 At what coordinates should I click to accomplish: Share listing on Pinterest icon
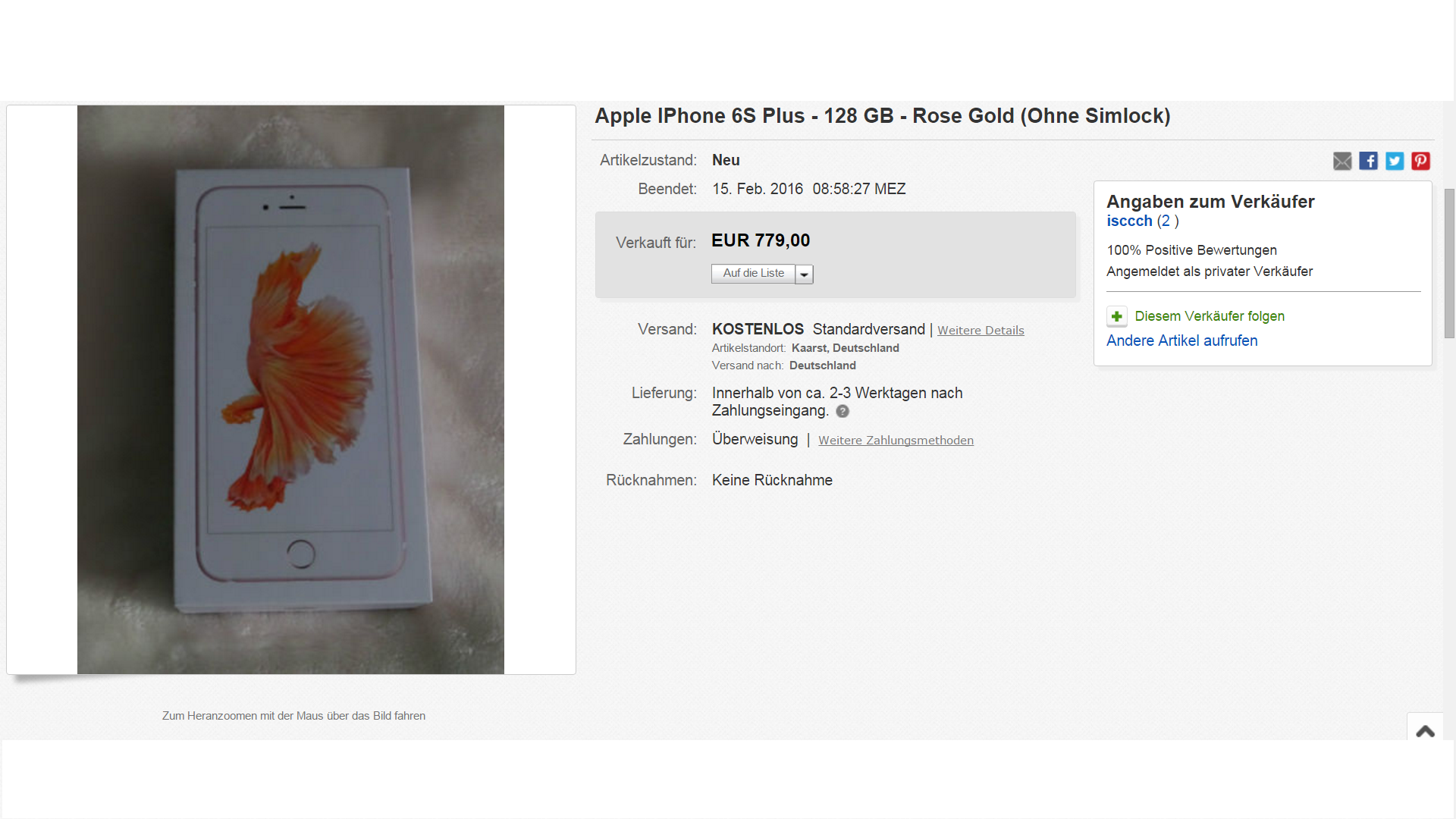pos(1420,161)
